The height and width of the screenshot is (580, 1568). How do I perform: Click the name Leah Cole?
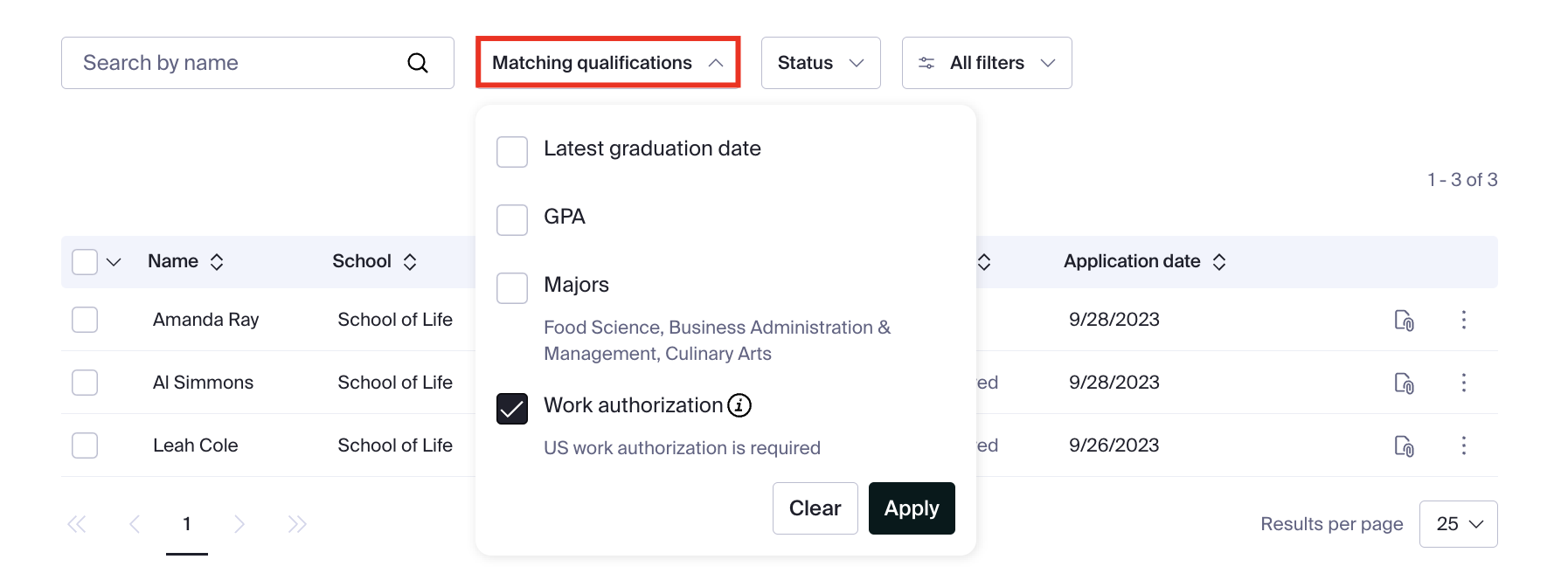(x=196, y=445)
